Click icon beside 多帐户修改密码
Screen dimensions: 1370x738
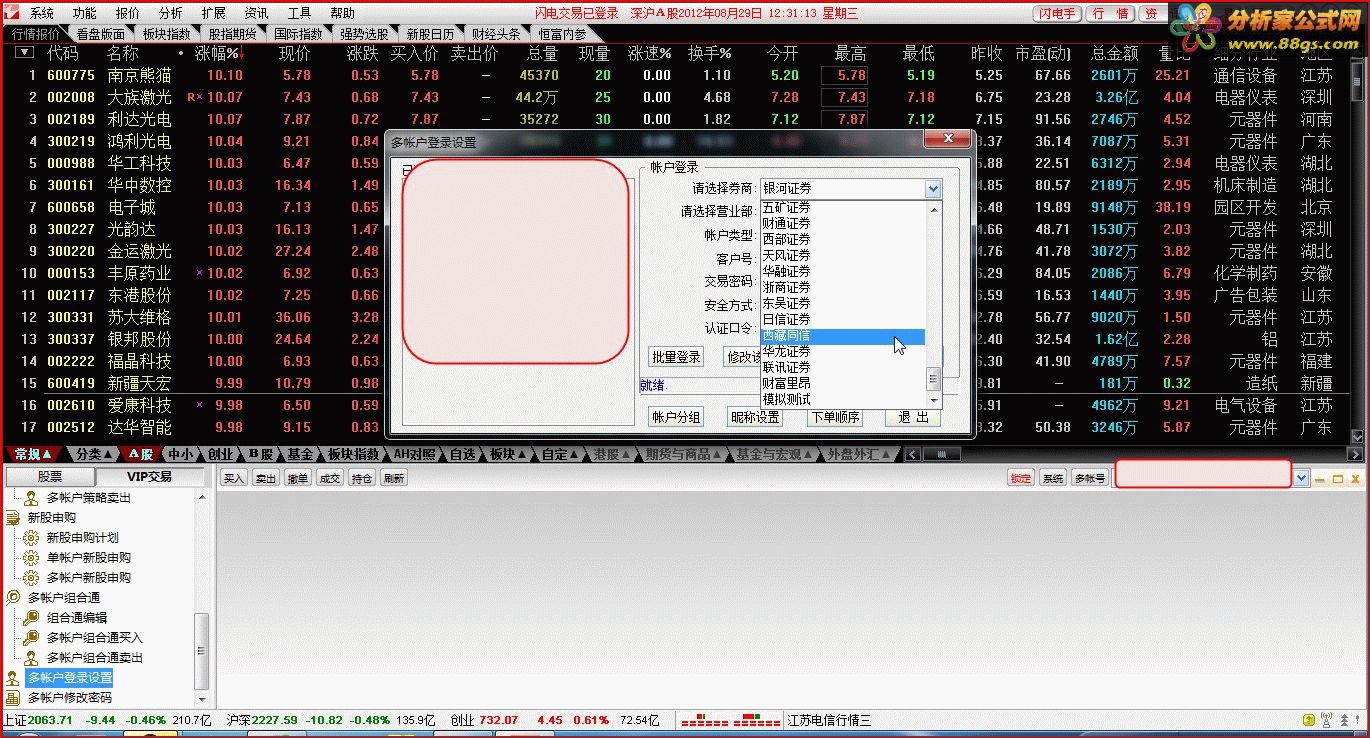click(x=13, y=698)
